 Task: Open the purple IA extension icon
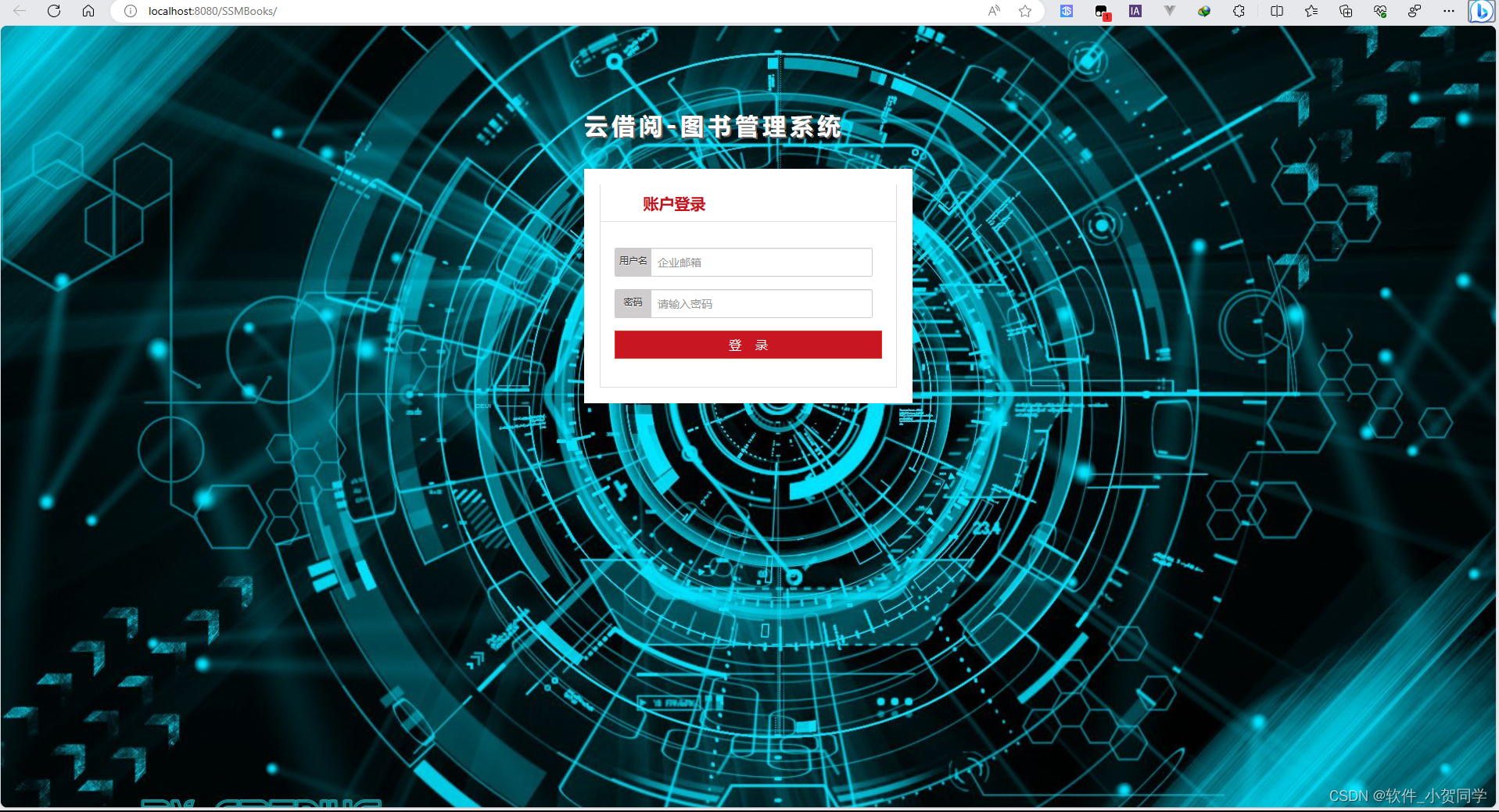tap(1135, 11)
